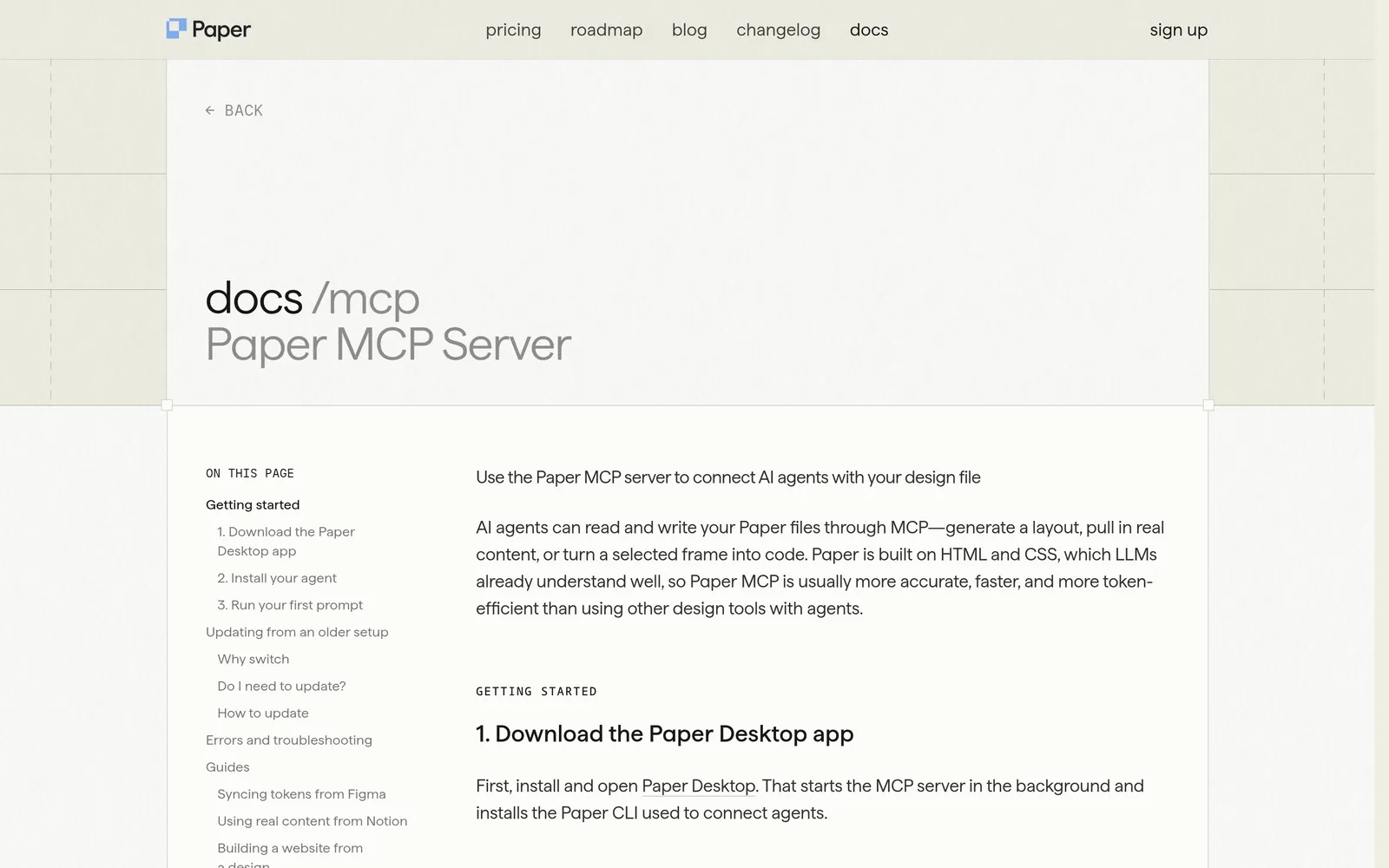The image size is (1389, 868).
Task: Click the GETTING STARTED section label
Action: pyautogui.click(x=537, y=691)
